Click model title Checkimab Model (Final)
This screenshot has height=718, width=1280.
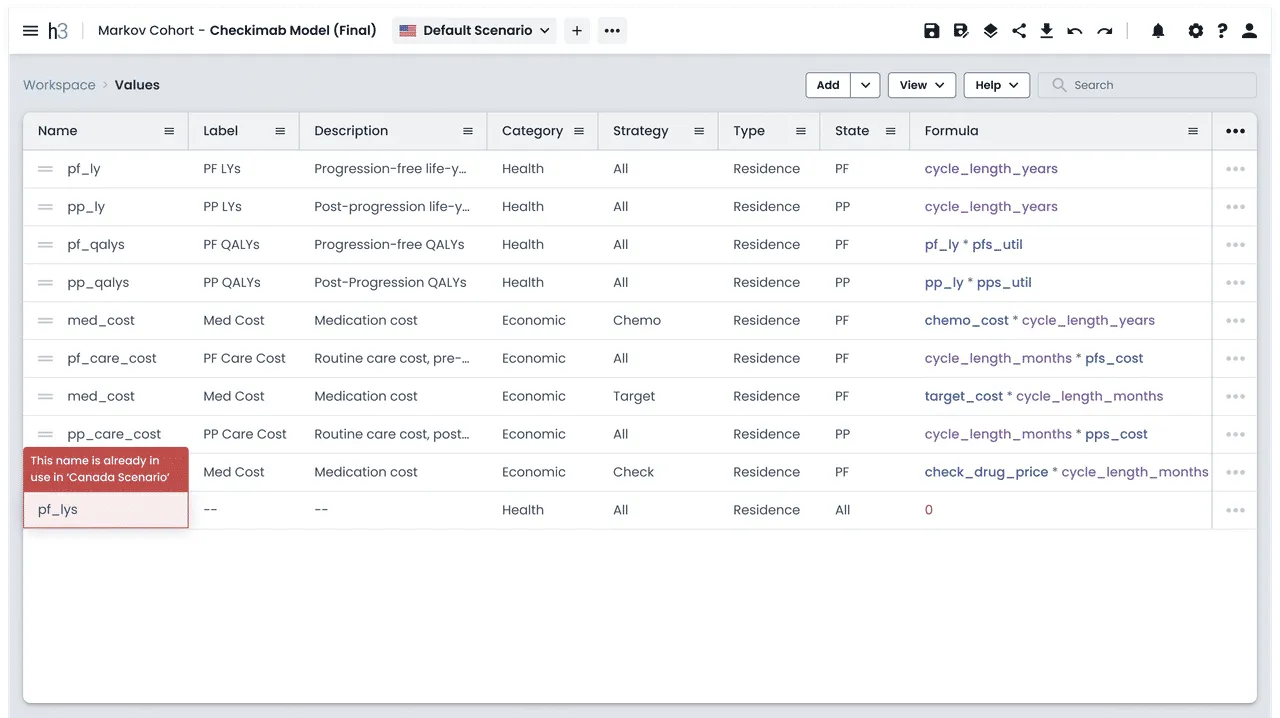click(293, 31)
